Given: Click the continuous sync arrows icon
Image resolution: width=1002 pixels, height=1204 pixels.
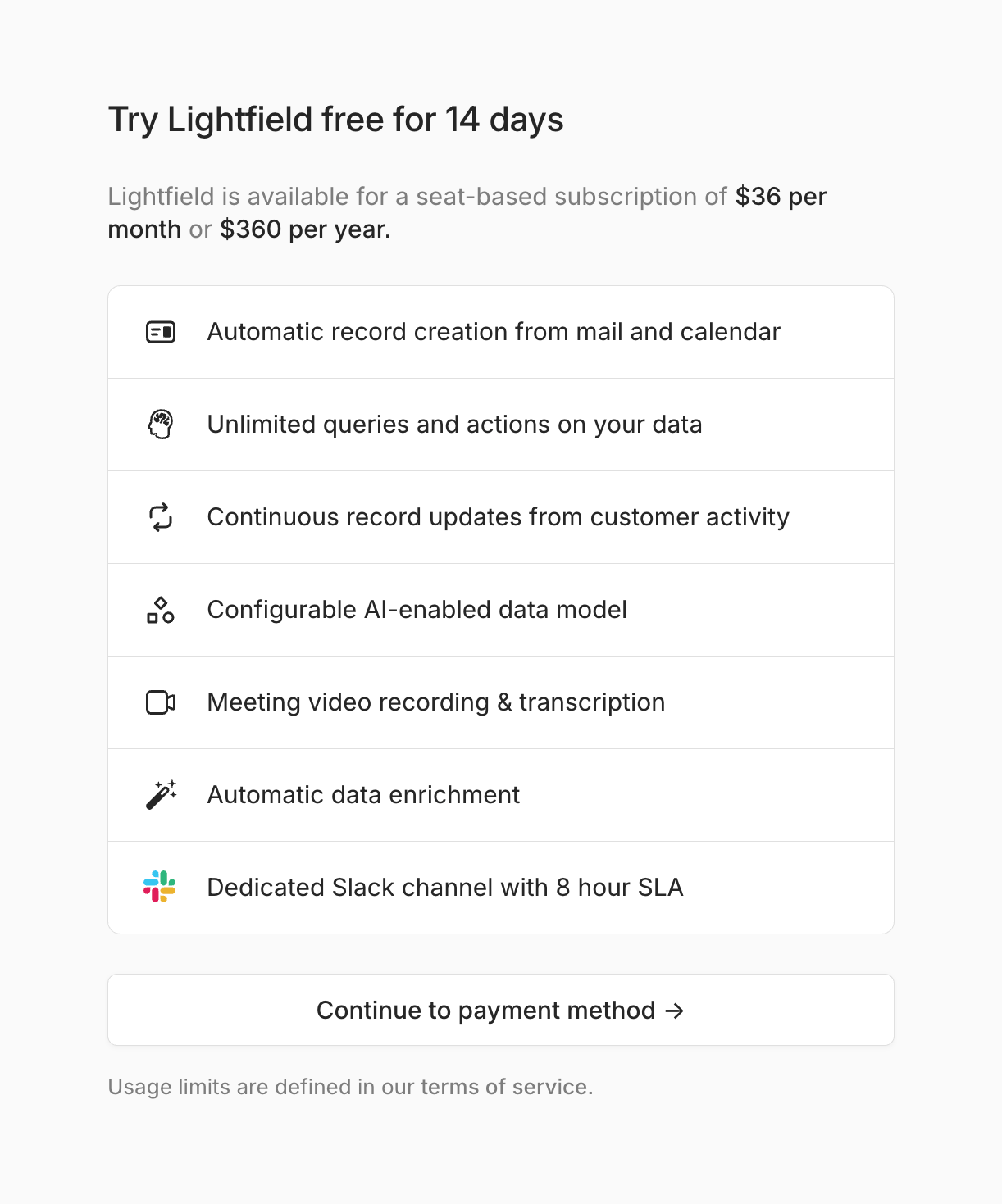Looking at the screenshot, I should [x=161, y=517].
